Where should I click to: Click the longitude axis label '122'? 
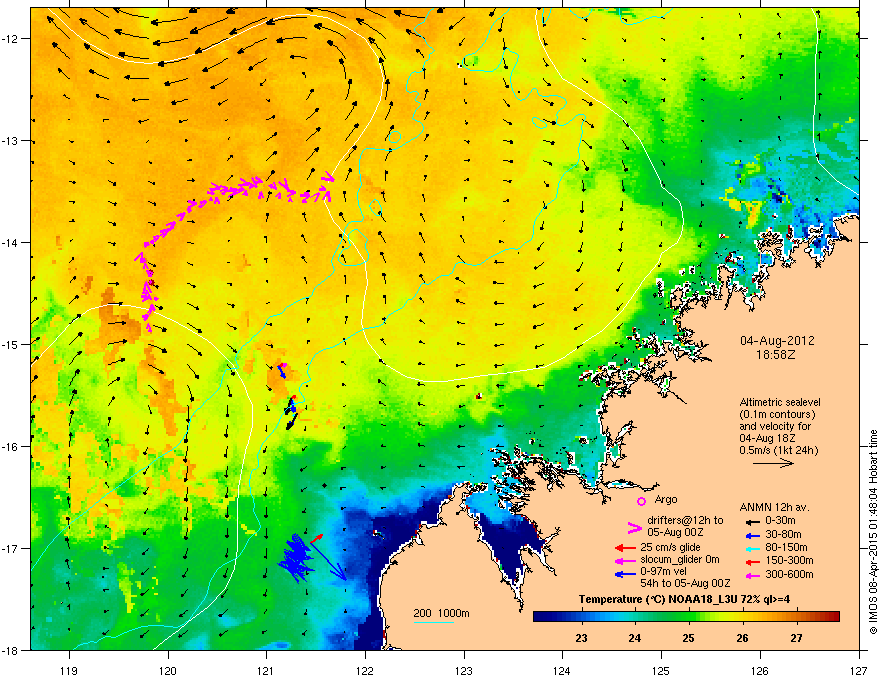click(x=365, y=670)
